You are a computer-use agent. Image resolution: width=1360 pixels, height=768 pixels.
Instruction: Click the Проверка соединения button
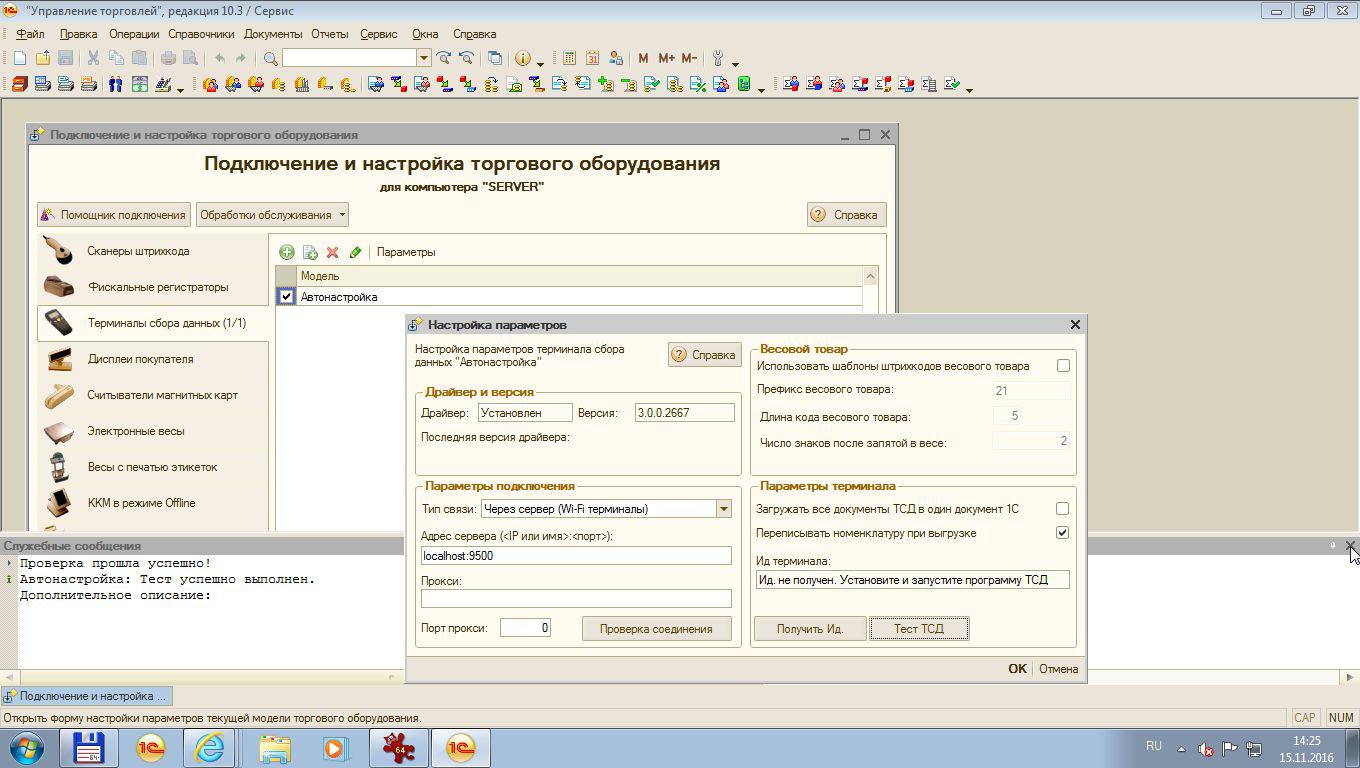coord(656,629)
